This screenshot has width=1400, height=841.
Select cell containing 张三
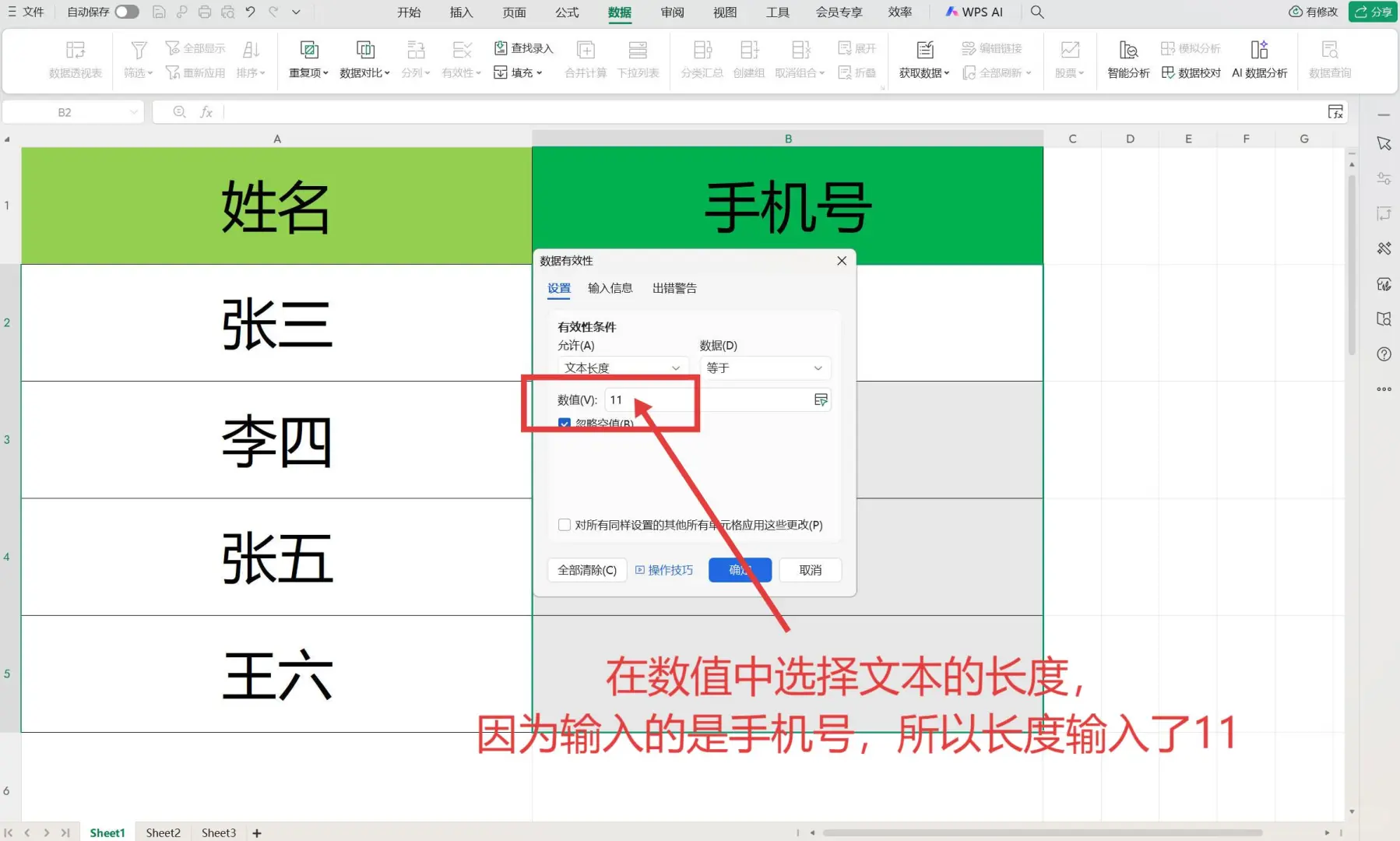pyautogui.click(x=276, y=323)
